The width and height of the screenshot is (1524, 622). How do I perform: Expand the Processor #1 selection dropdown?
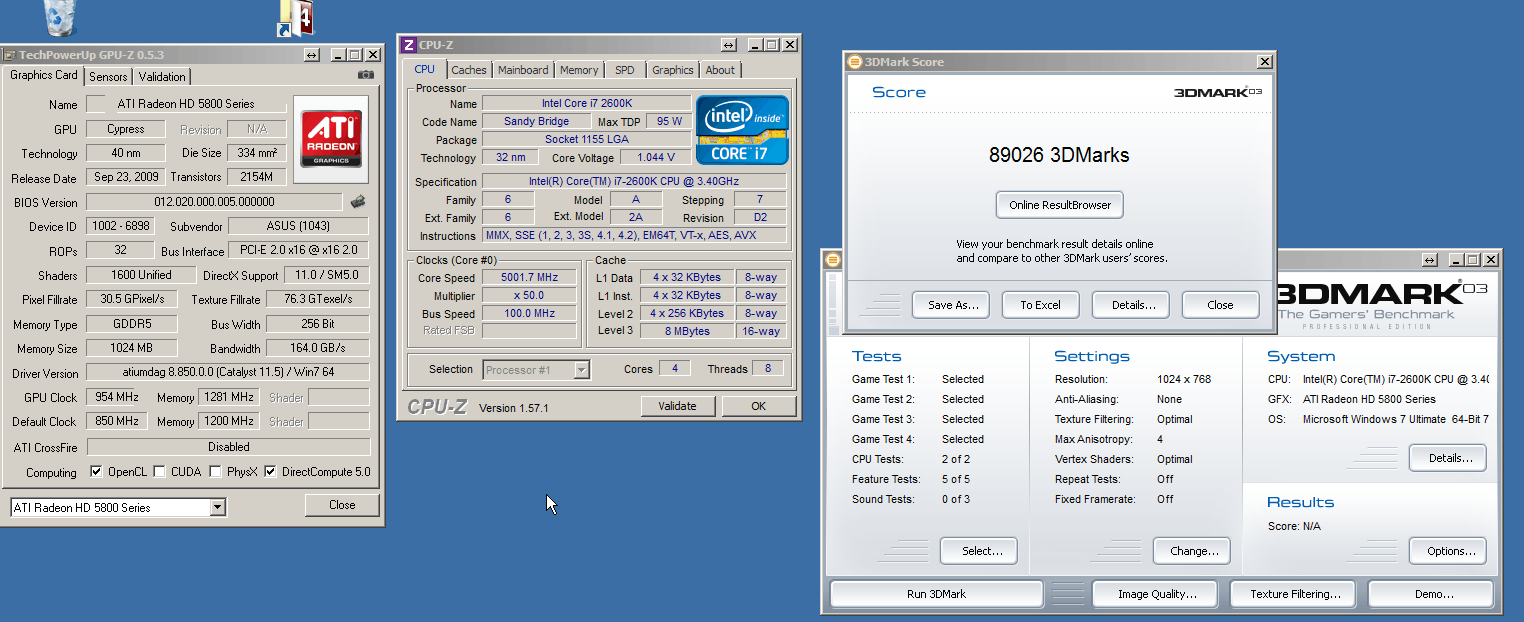tap(581, 370)
